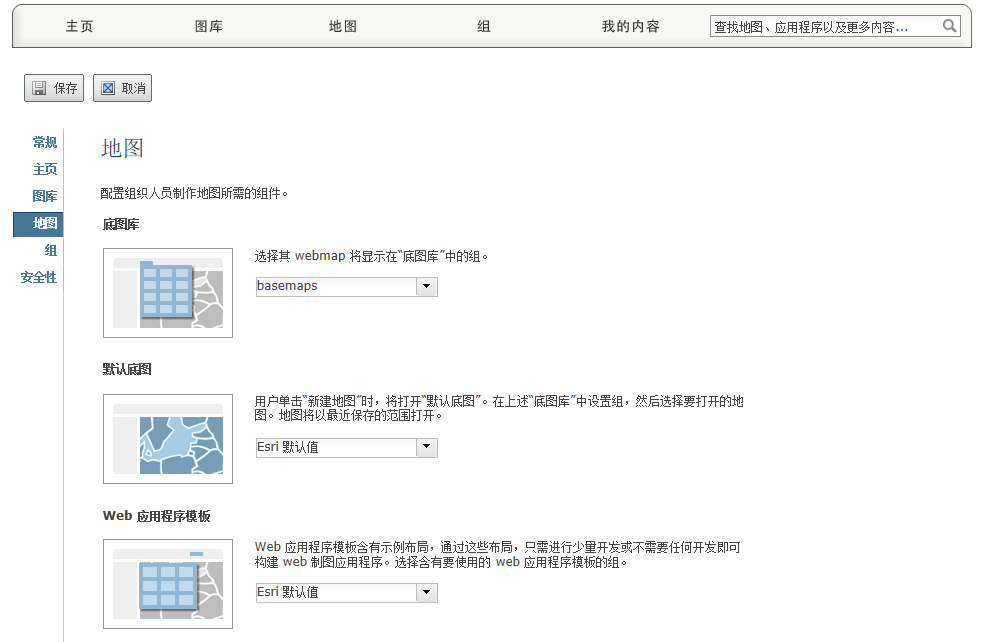Select 地图 in the top navigation bar
The width and height of the screenshot is (985, 642).
coord(343,27)
